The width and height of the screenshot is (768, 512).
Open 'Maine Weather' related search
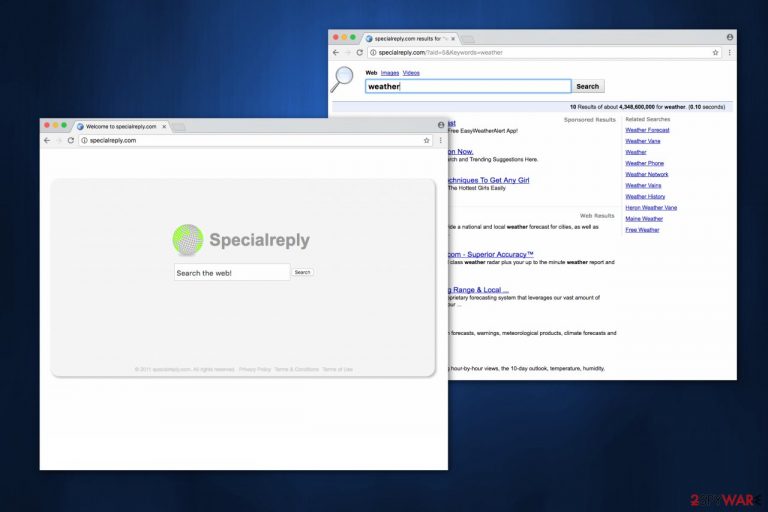point(644,219)
